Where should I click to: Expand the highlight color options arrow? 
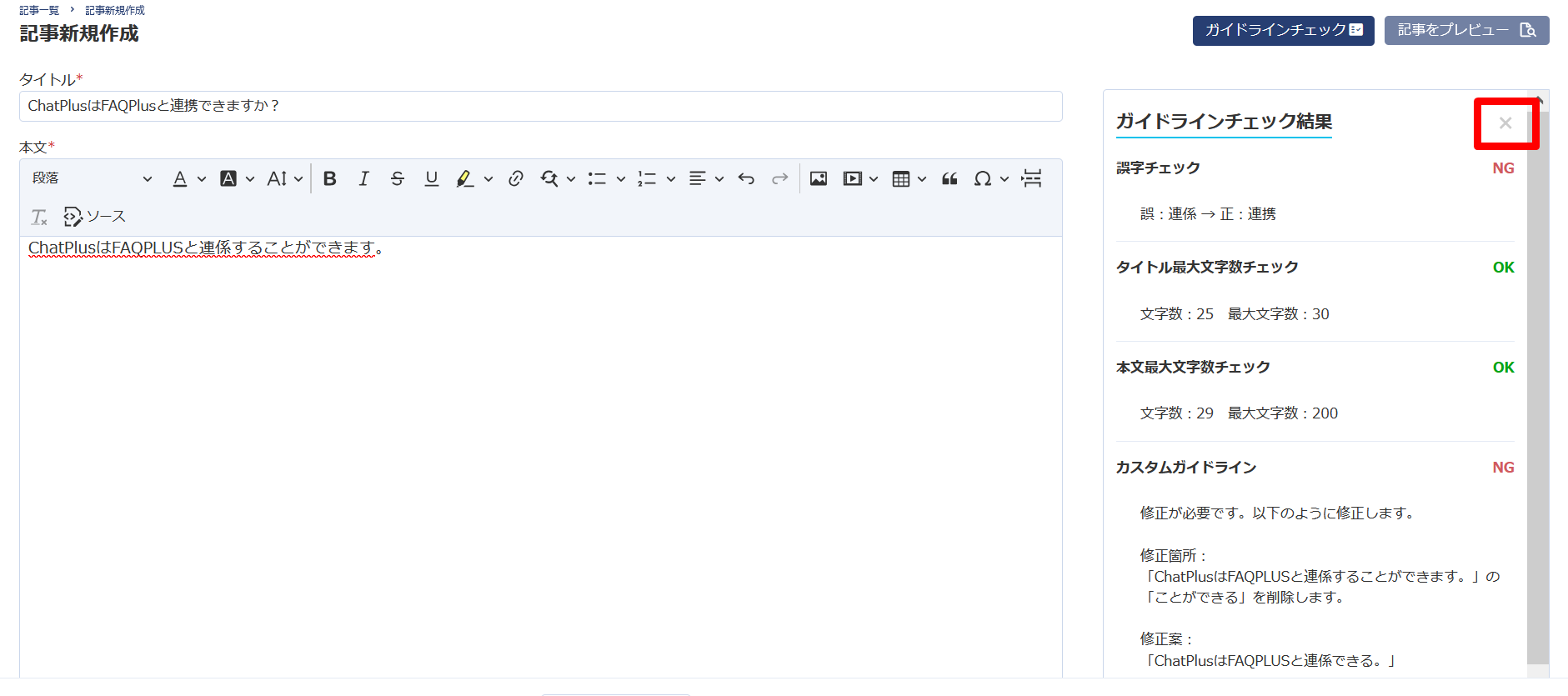(x=488, y=178)
